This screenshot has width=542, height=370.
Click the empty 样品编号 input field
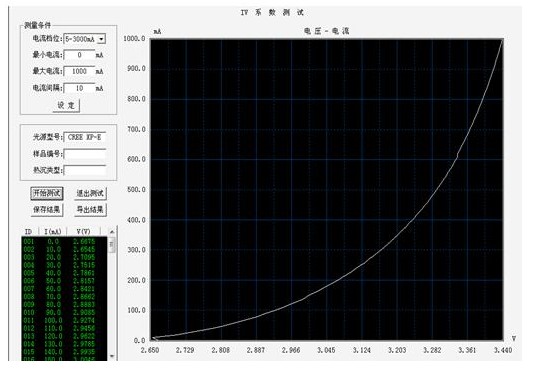[x=85, y=154]
